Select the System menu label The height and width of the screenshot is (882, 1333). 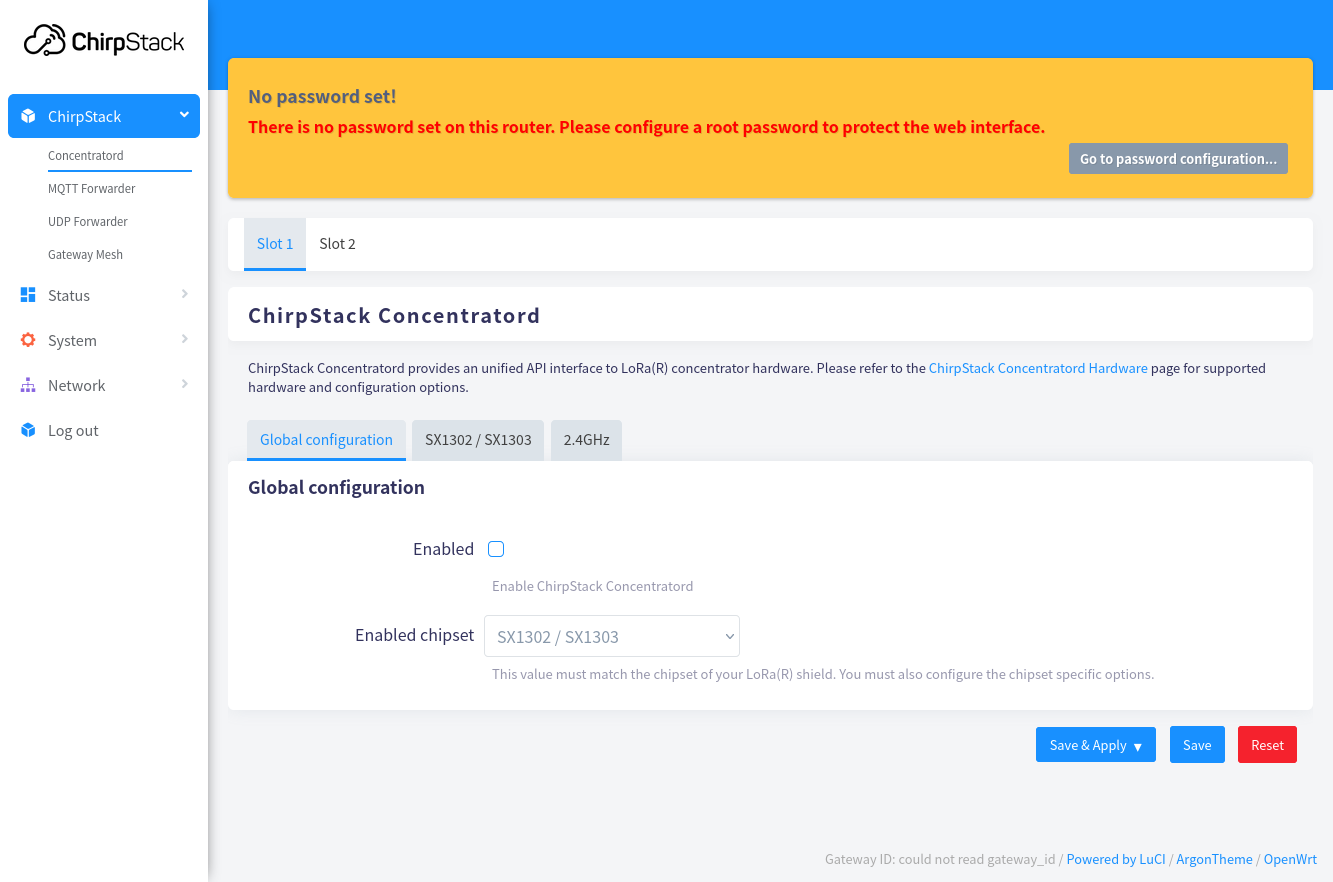72,341
